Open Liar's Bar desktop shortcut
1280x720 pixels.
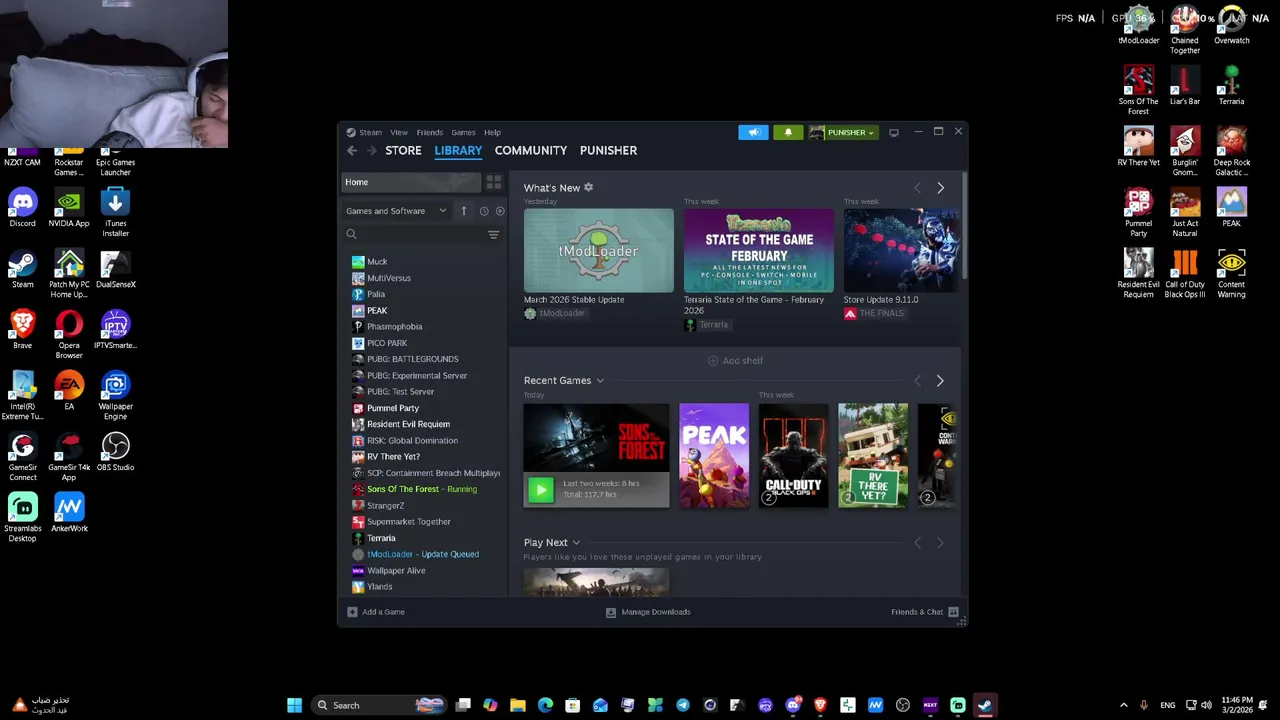click(1185, 87)
